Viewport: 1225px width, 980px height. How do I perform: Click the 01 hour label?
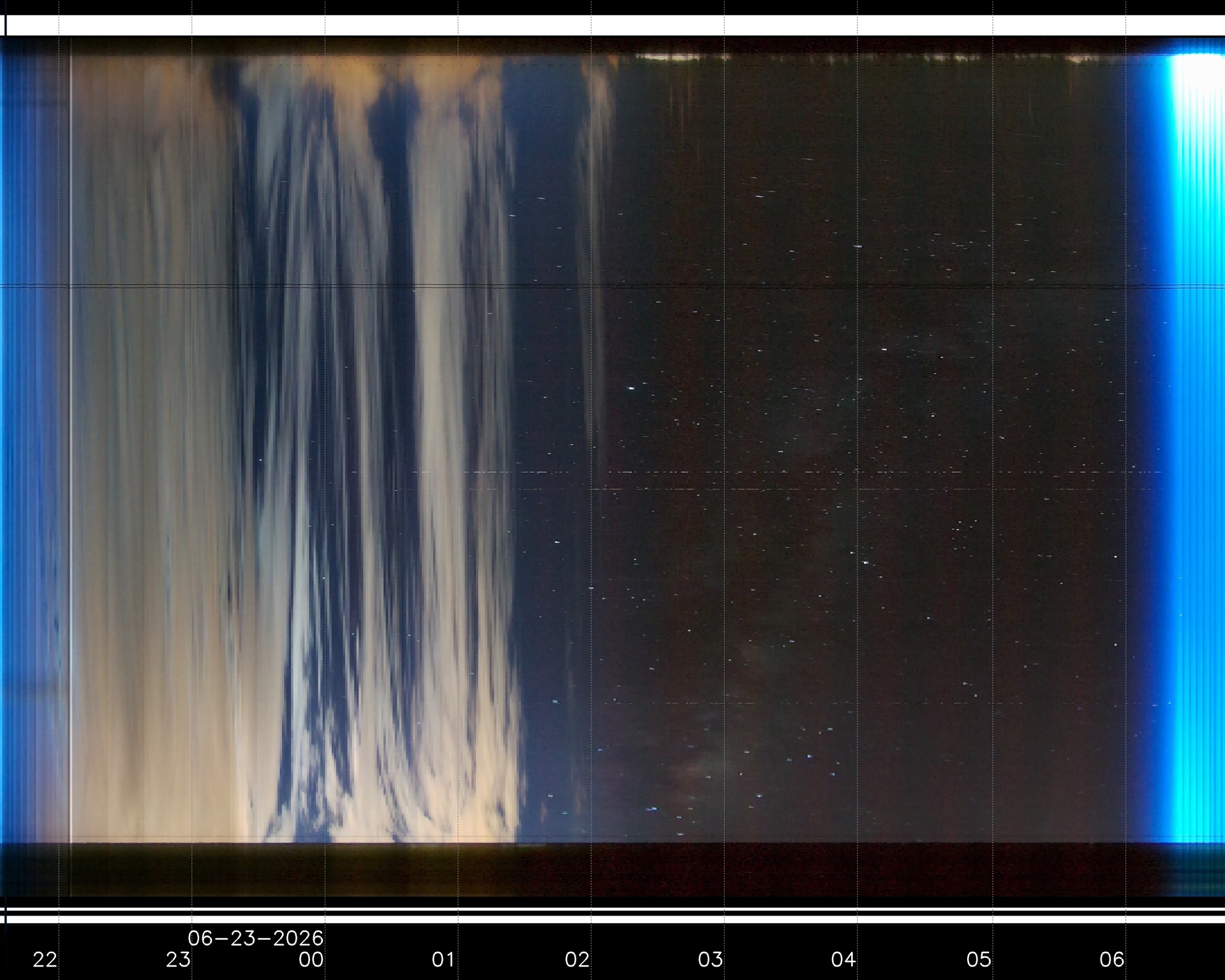443,960
